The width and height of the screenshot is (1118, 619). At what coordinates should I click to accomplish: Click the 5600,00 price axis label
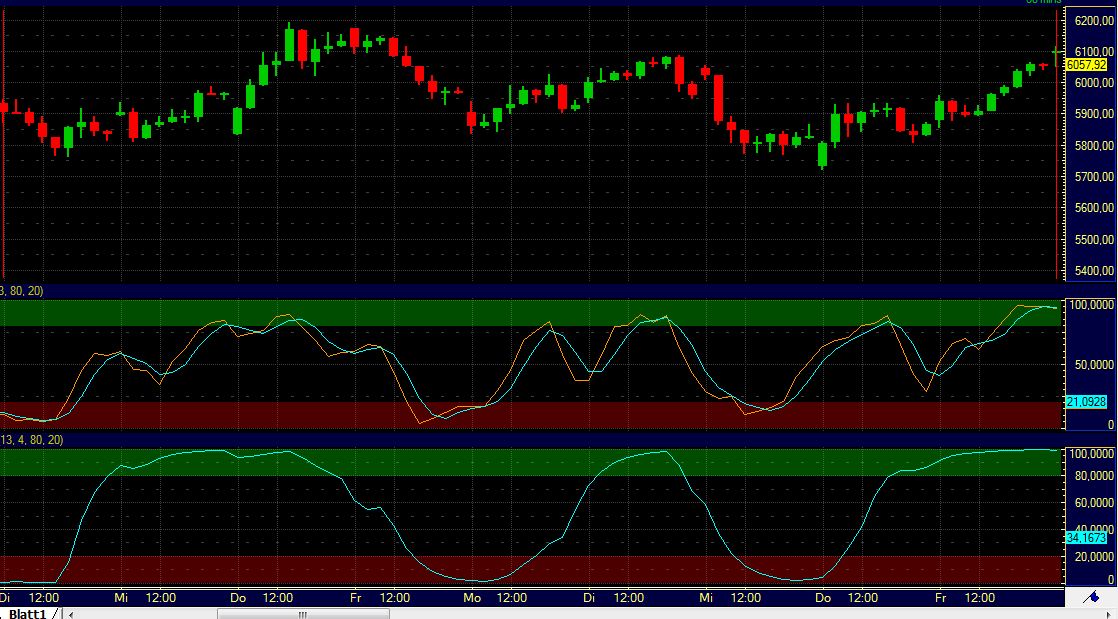pos(1093,208)
